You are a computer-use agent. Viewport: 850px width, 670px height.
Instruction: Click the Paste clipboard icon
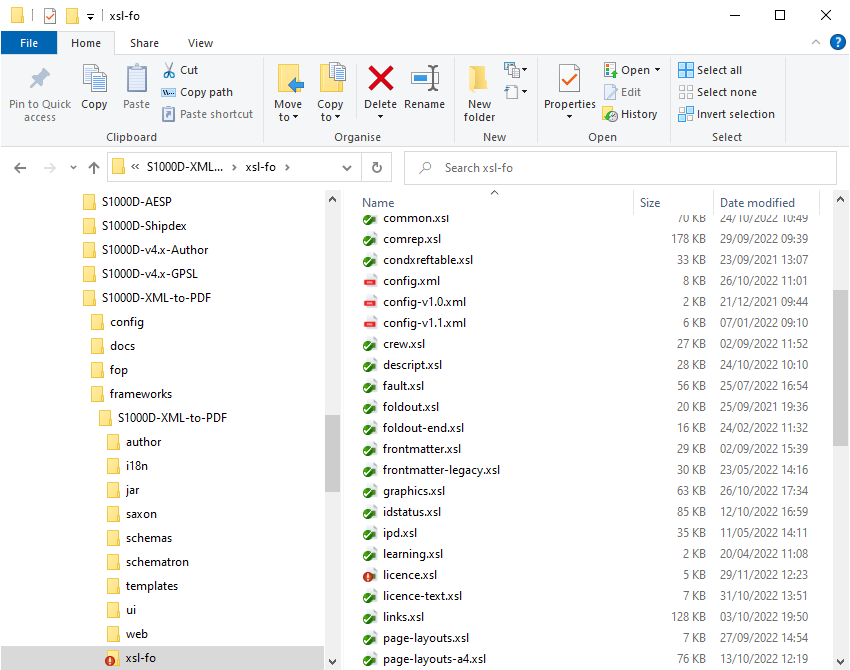tap(136, 79)
